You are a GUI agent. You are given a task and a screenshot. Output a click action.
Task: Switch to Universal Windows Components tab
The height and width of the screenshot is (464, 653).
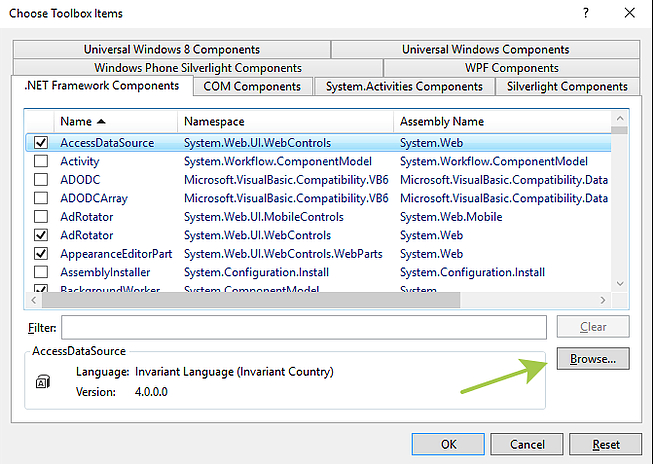click(486, 49)
